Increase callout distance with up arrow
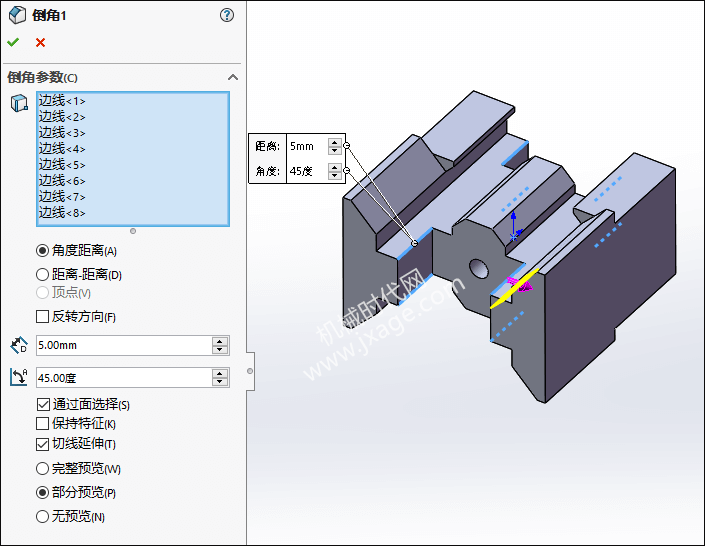The image size is (705, 546). click(x=335, y=142)
